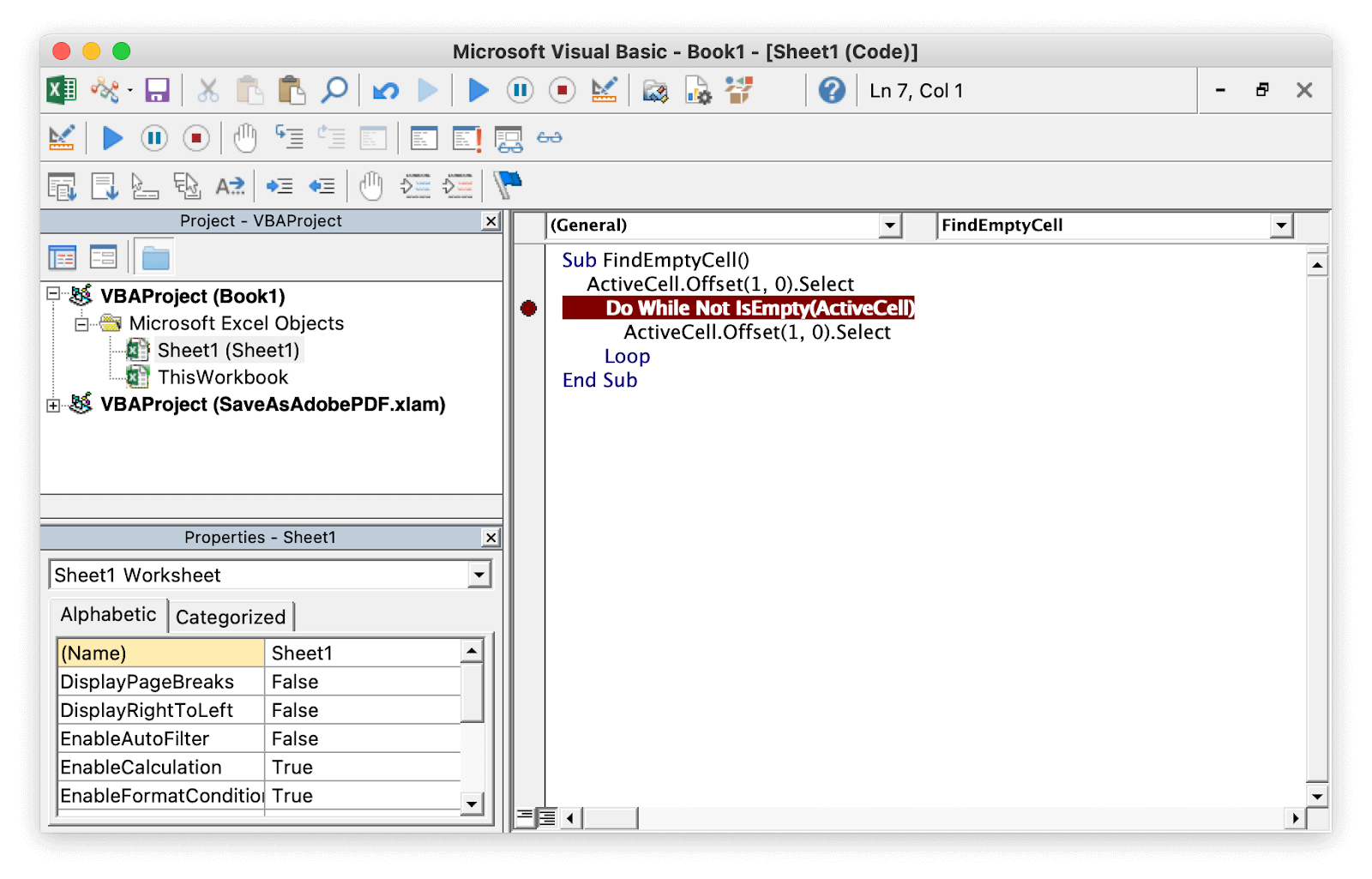
Task: Expand the VBAProject (SaveAsAdobePDF.xlam) node
Action: (x=53, y=406)
